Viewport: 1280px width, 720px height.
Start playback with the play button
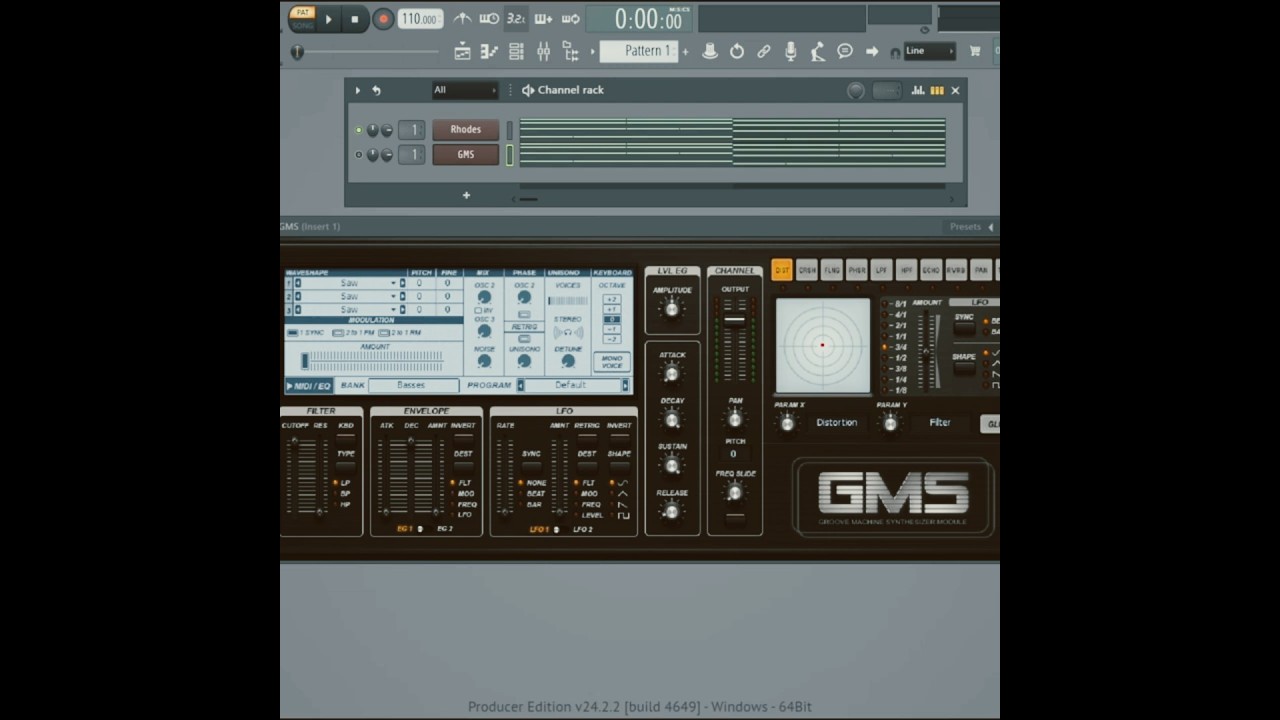tap(328, 18)
